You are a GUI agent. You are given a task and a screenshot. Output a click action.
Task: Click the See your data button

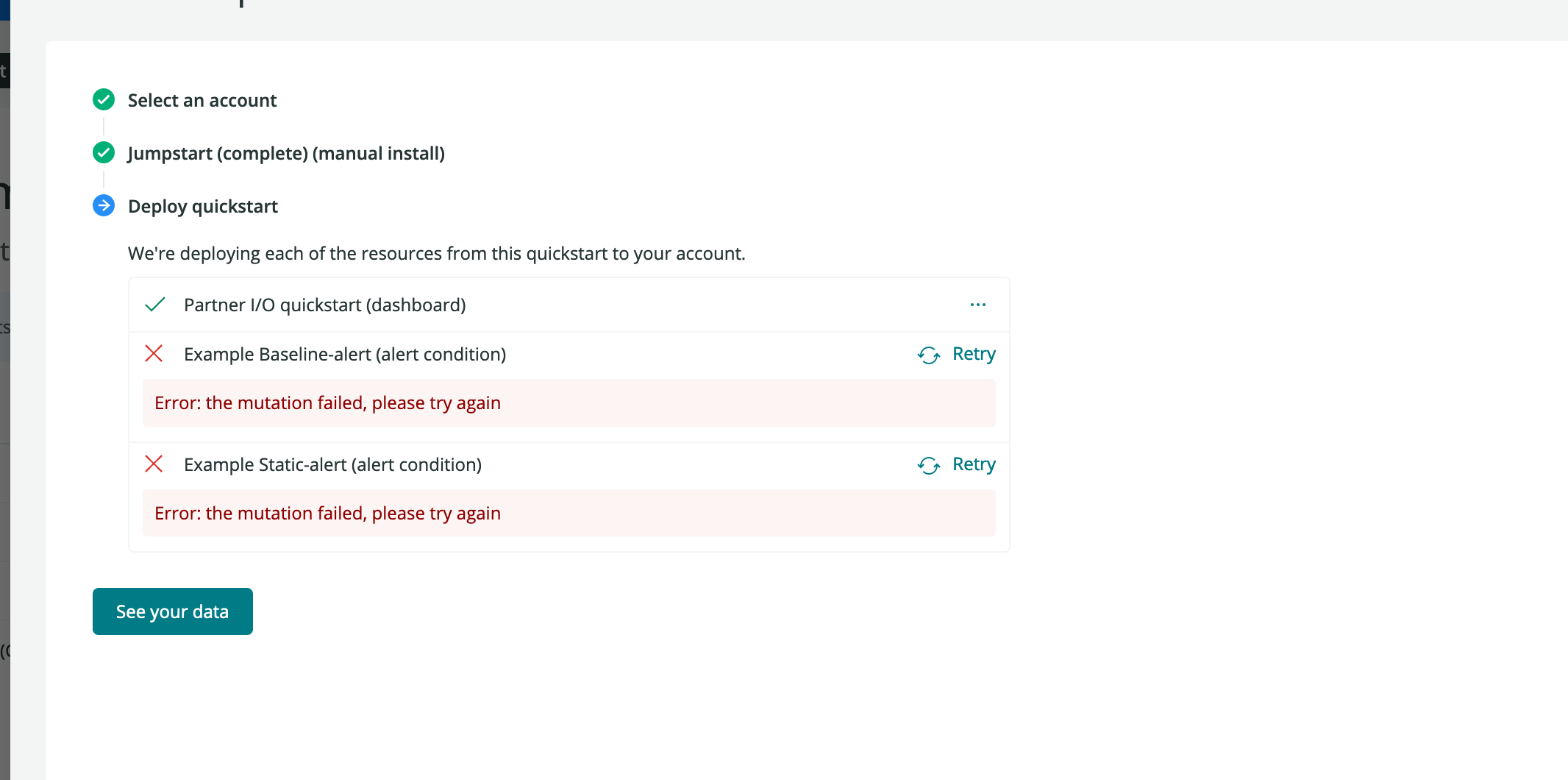click(172, 611)
